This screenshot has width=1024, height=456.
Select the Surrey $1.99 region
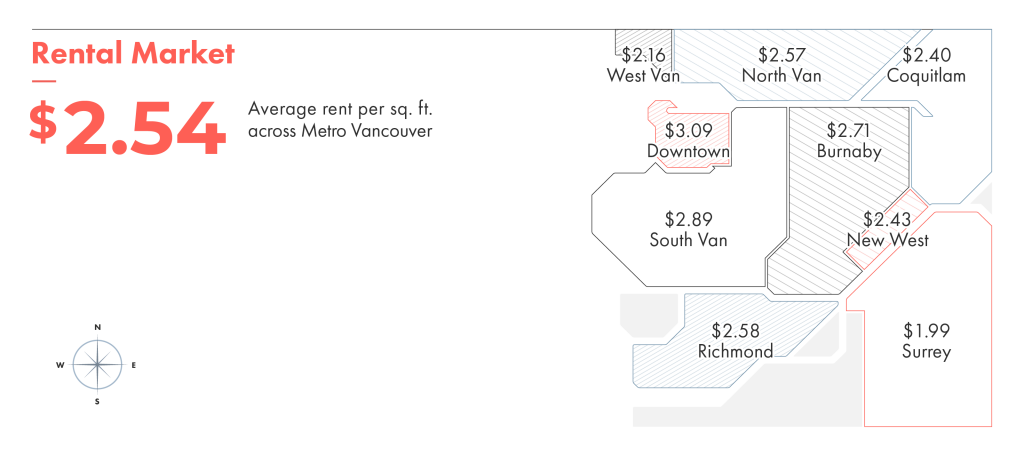coord(926,327)
